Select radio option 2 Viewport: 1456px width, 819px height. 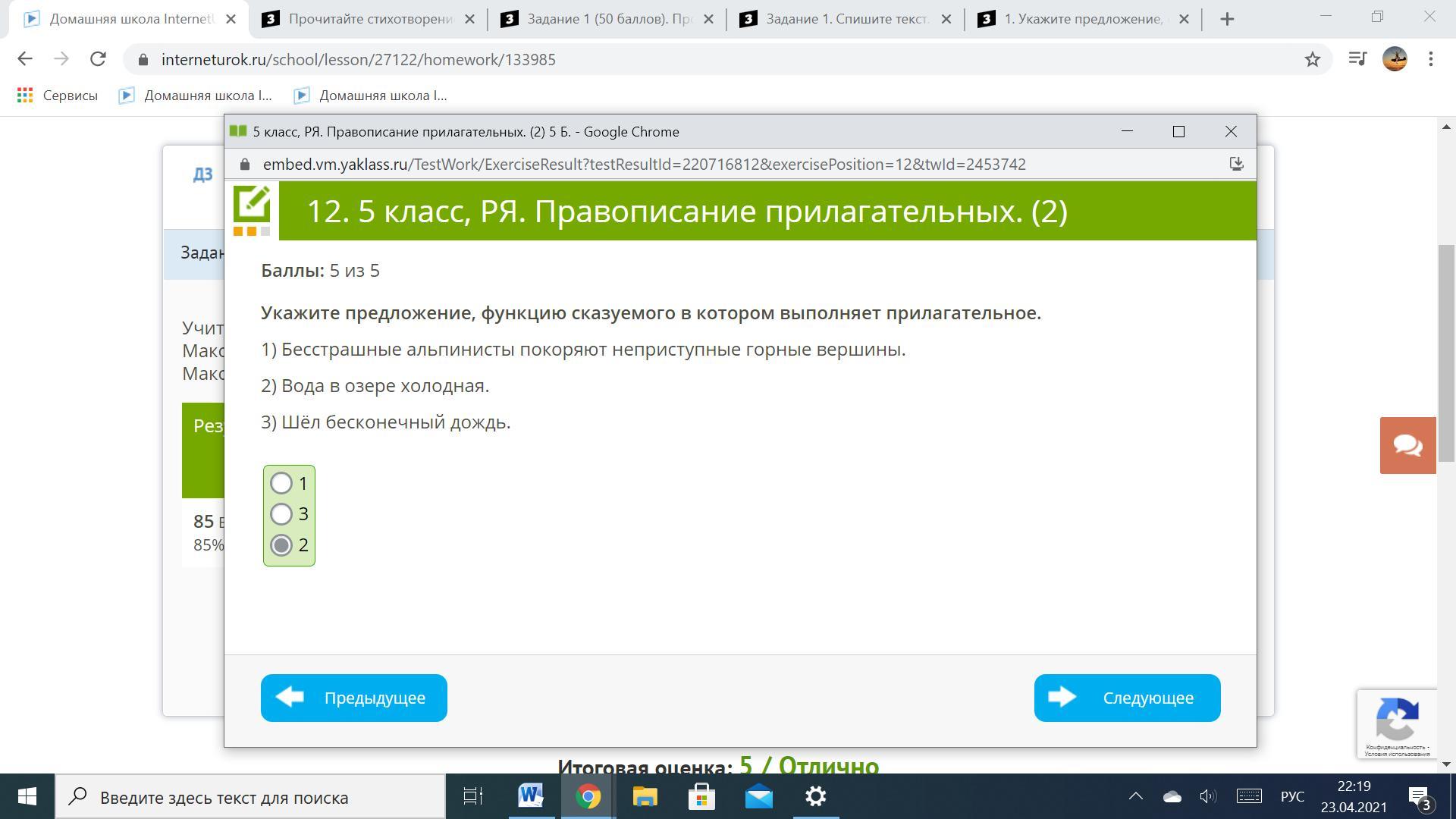coord(281,545)
